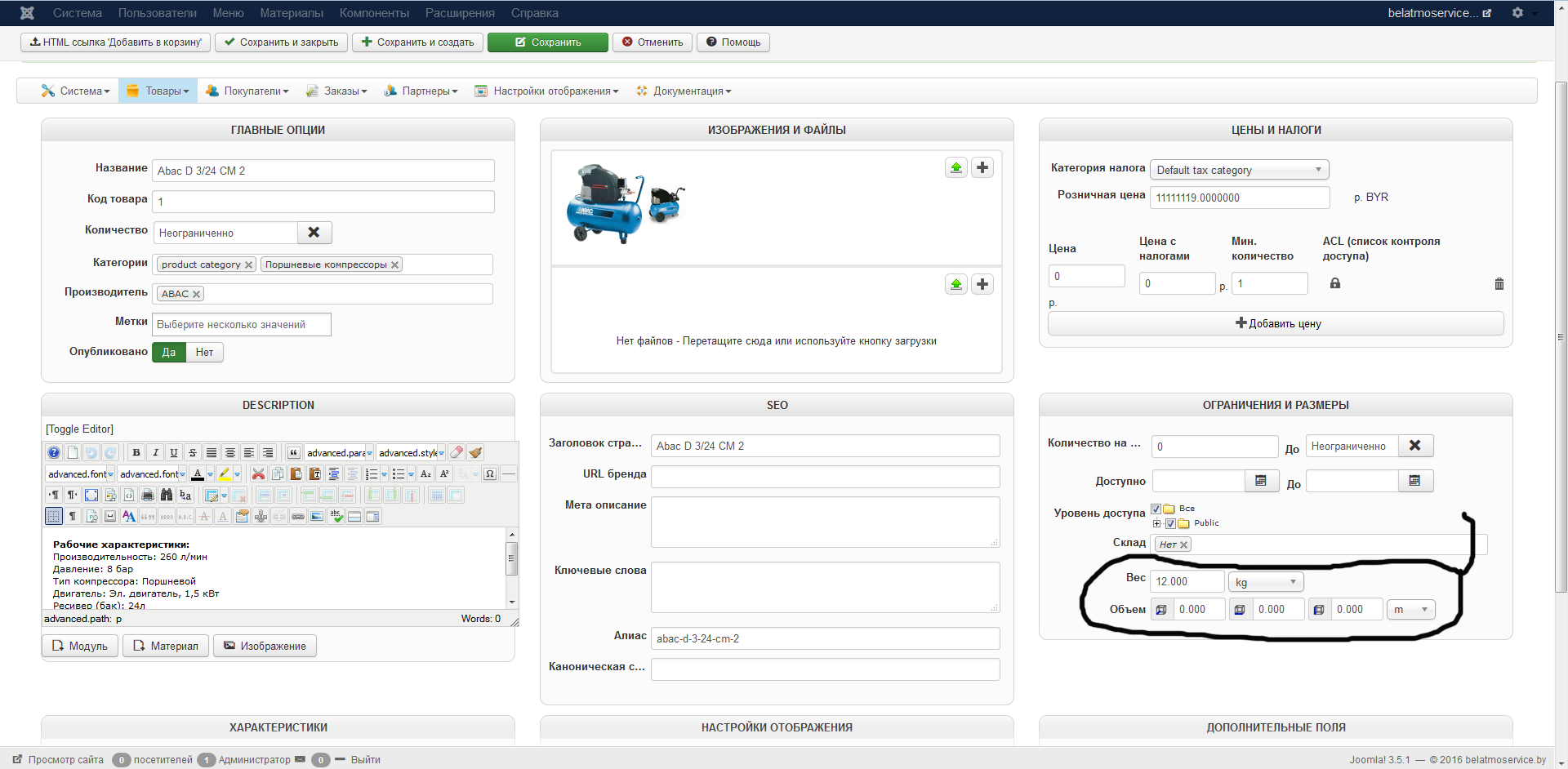
Task: Click the blue compressor product thumbnail
Action: 604,202
